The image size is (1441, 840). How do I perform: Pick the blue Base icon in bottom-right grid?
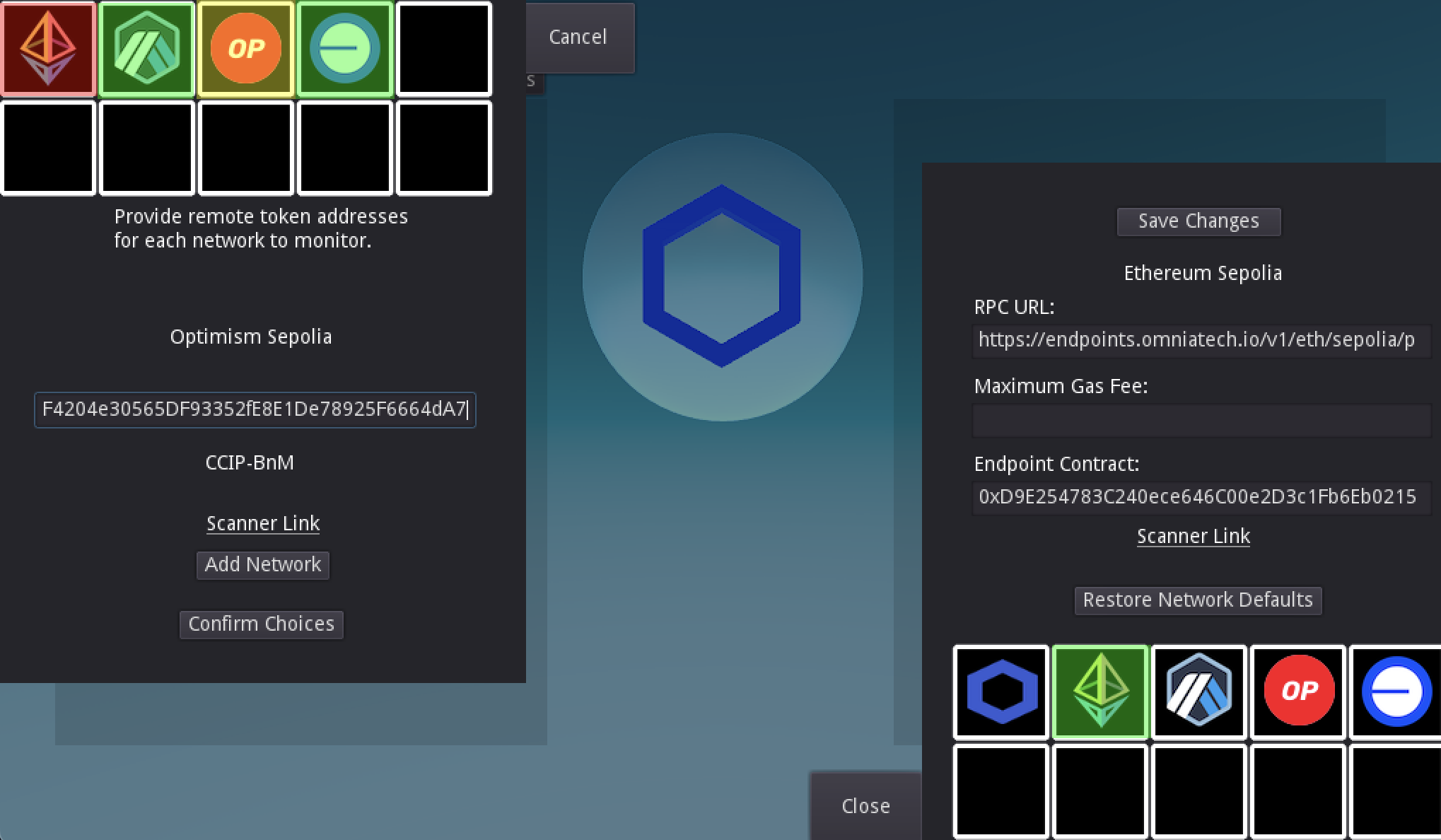(x=1396, y=692)
